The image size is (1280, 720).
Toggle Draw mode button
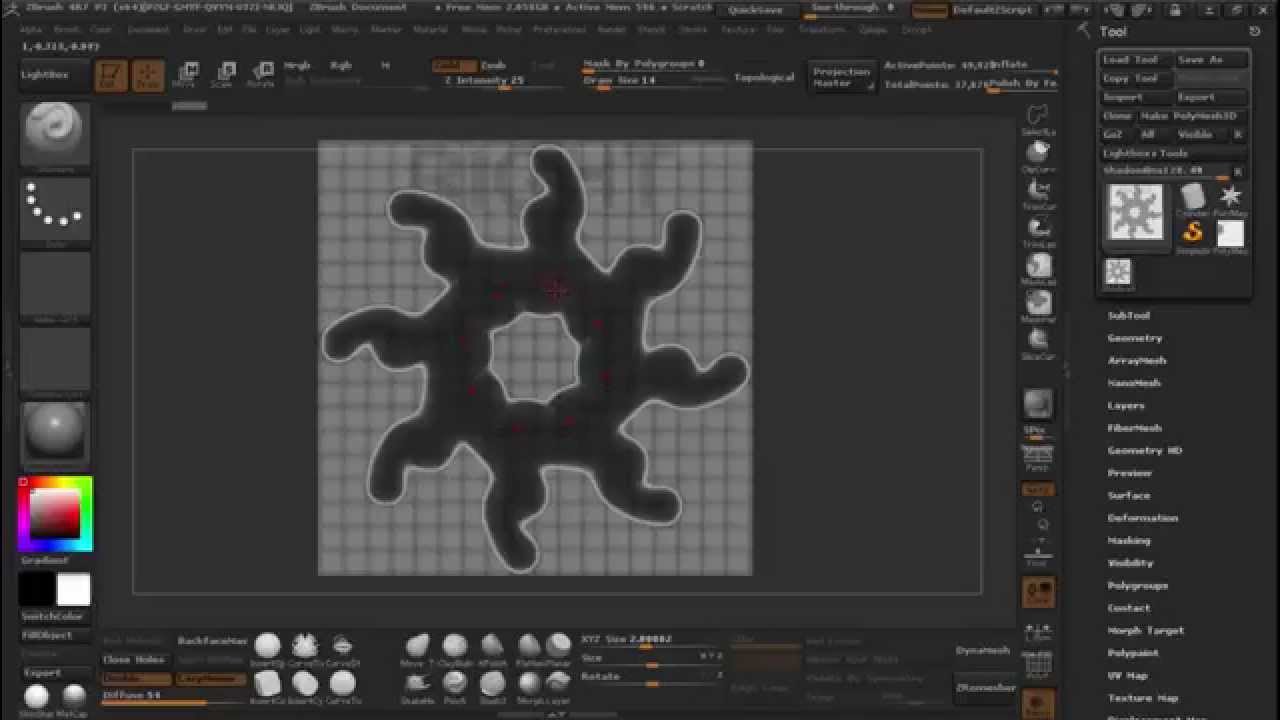[148, 76]
